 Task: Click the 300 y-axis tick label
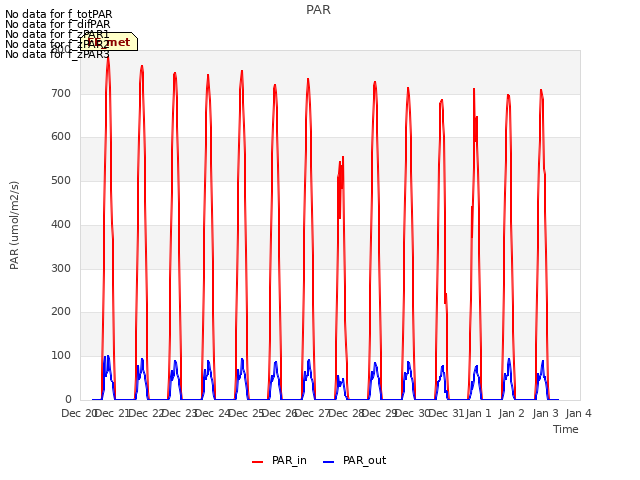point(61,268)
